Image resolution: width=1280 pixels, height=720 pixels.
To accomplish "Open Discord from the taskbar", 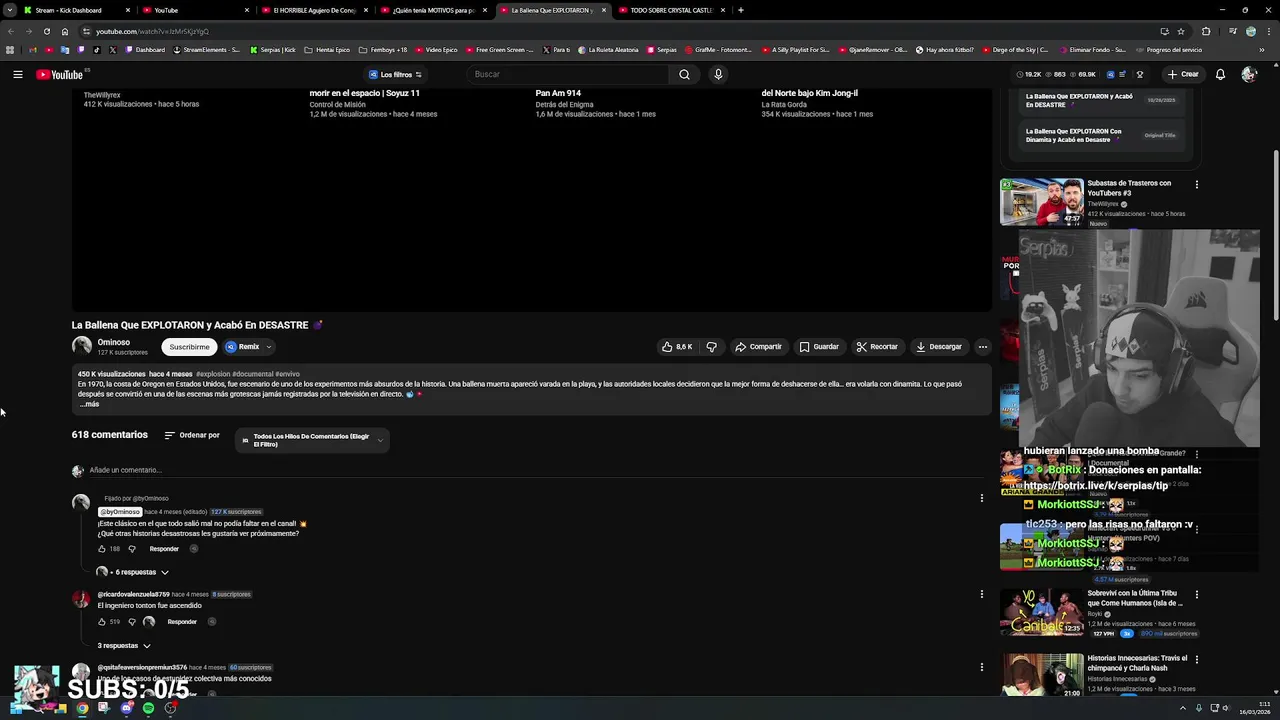I will pyautogui.click(x=126, y=708).
